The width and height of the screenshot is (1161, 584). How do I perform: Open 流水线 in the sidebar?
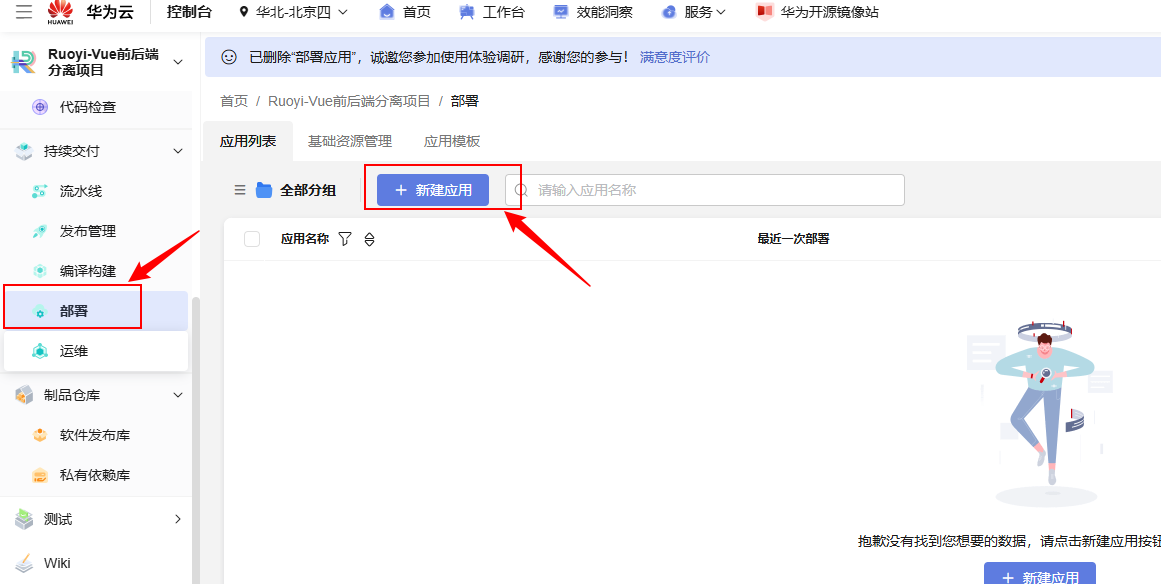coord(81,192)
